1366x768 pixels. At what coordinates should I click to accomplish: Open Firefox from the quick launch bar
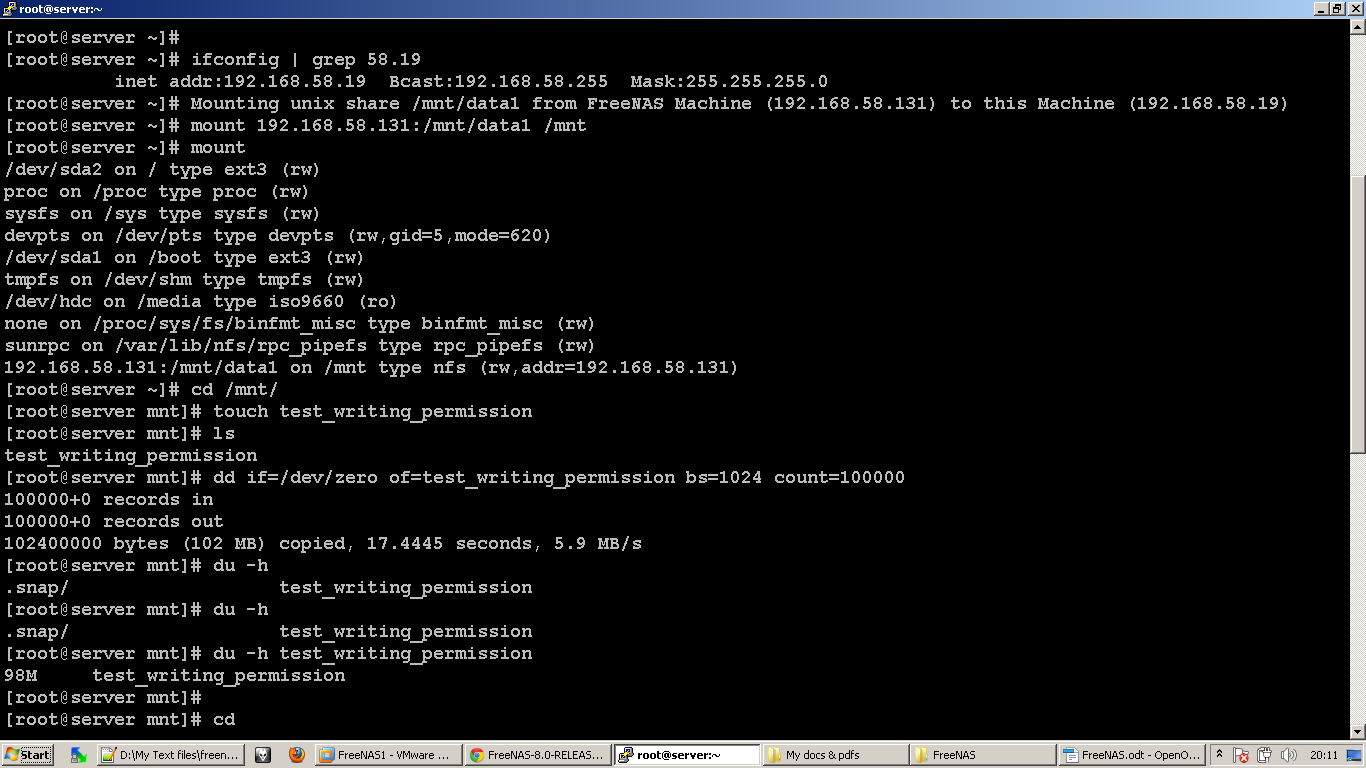tap(296, 755)
